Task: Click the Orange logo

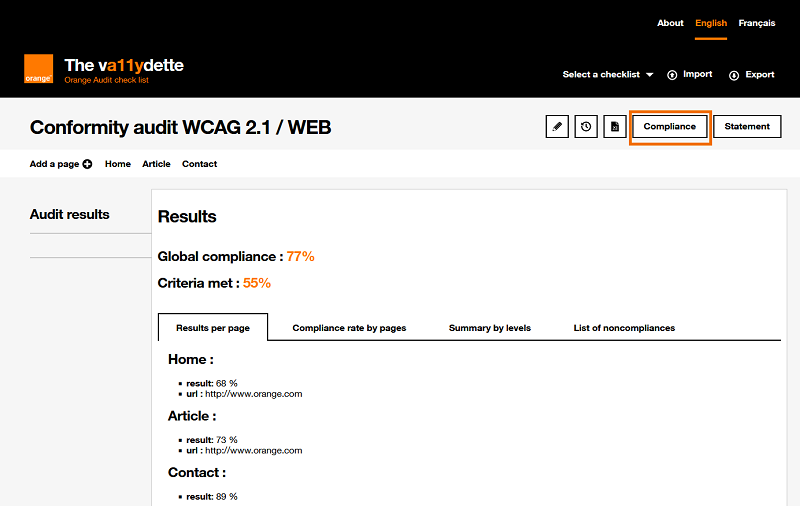Action: pyautogui.click(x=38, y=69)
